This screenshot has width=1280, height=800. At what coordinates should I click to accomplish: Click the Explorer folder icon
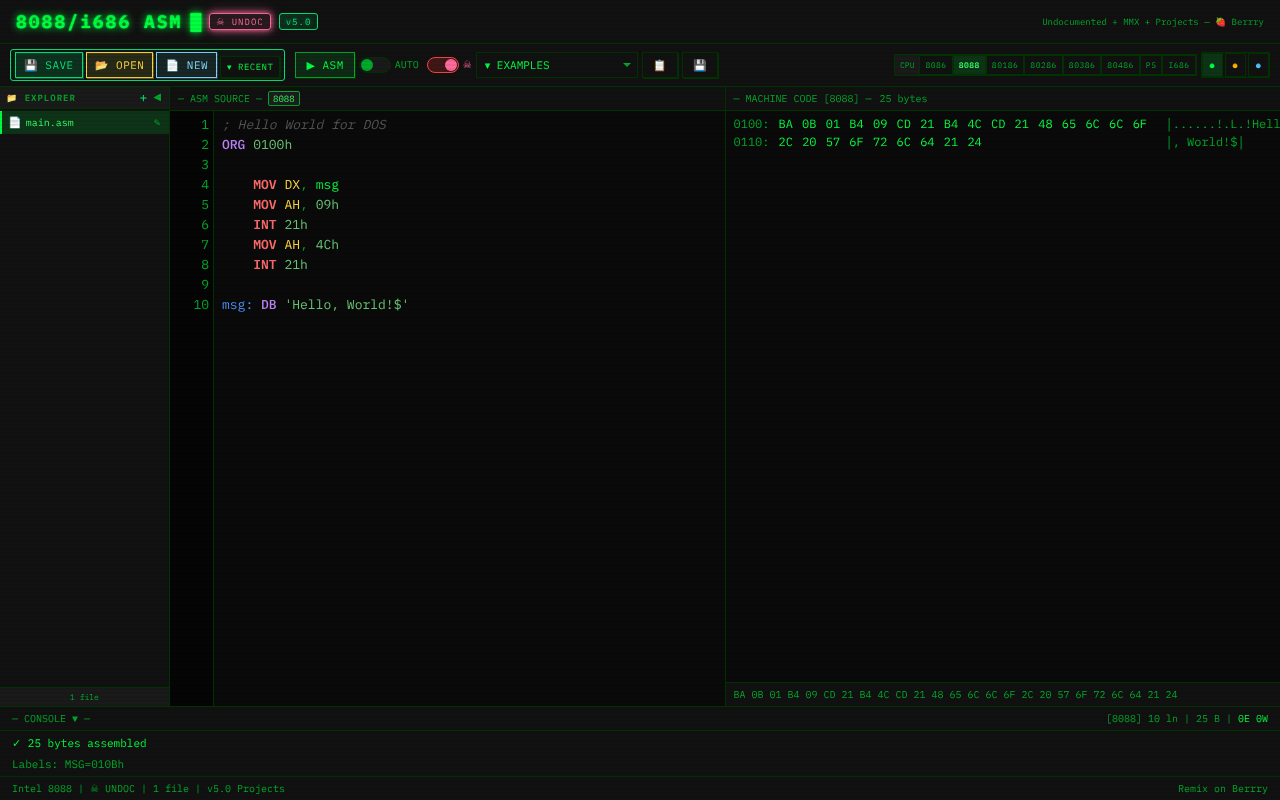(12, 98)
